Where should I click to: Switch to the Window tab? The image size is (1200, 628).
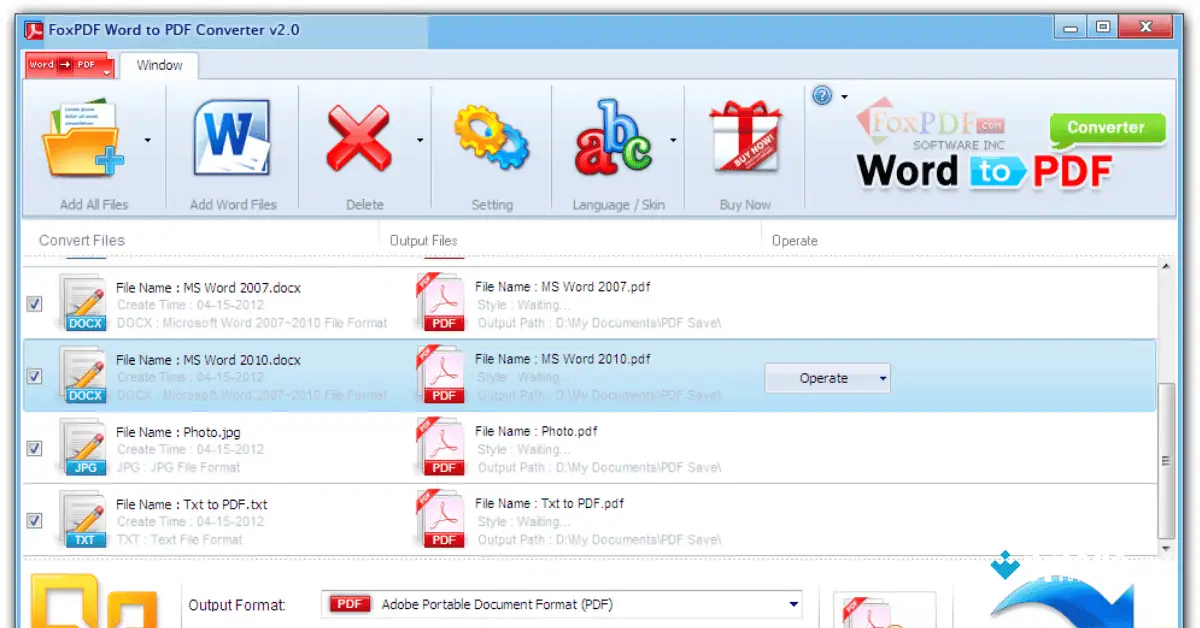[x=159, y=65]
